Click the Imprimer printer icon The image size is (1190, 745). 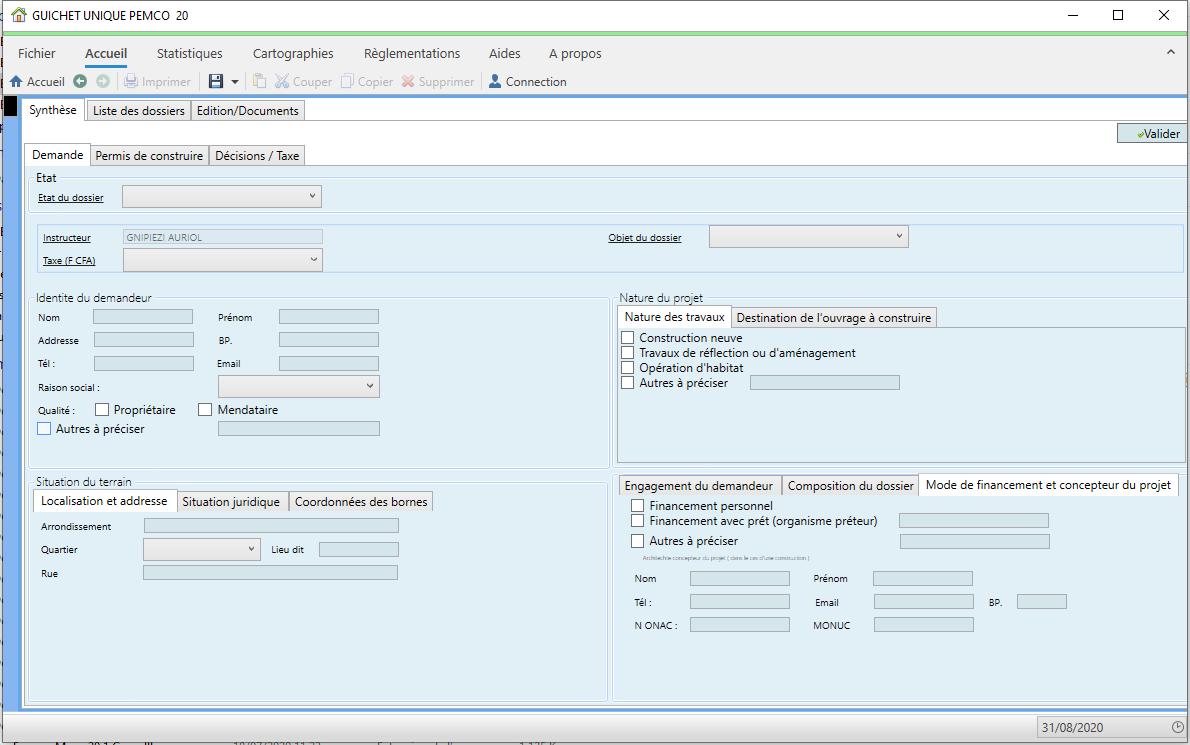click(131, 81)
